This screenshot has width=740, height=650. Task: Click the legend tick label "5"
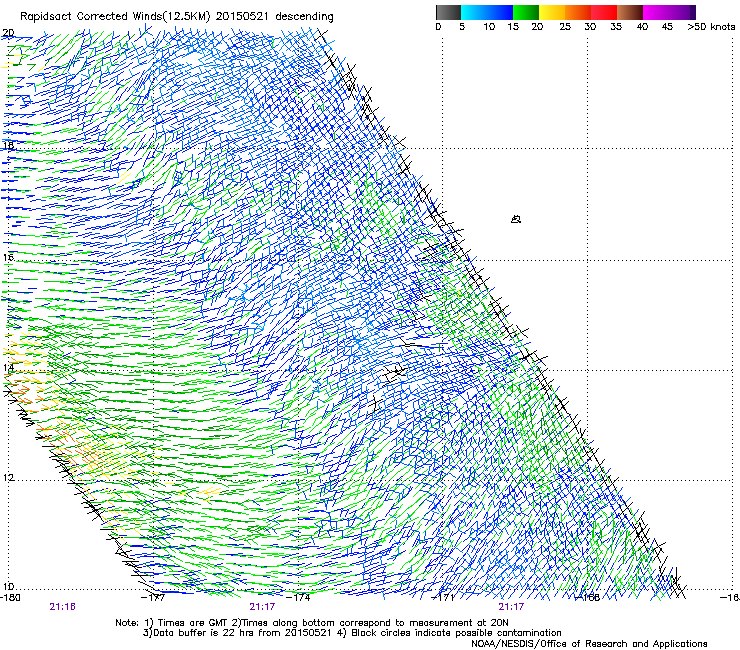coord(462,27)
